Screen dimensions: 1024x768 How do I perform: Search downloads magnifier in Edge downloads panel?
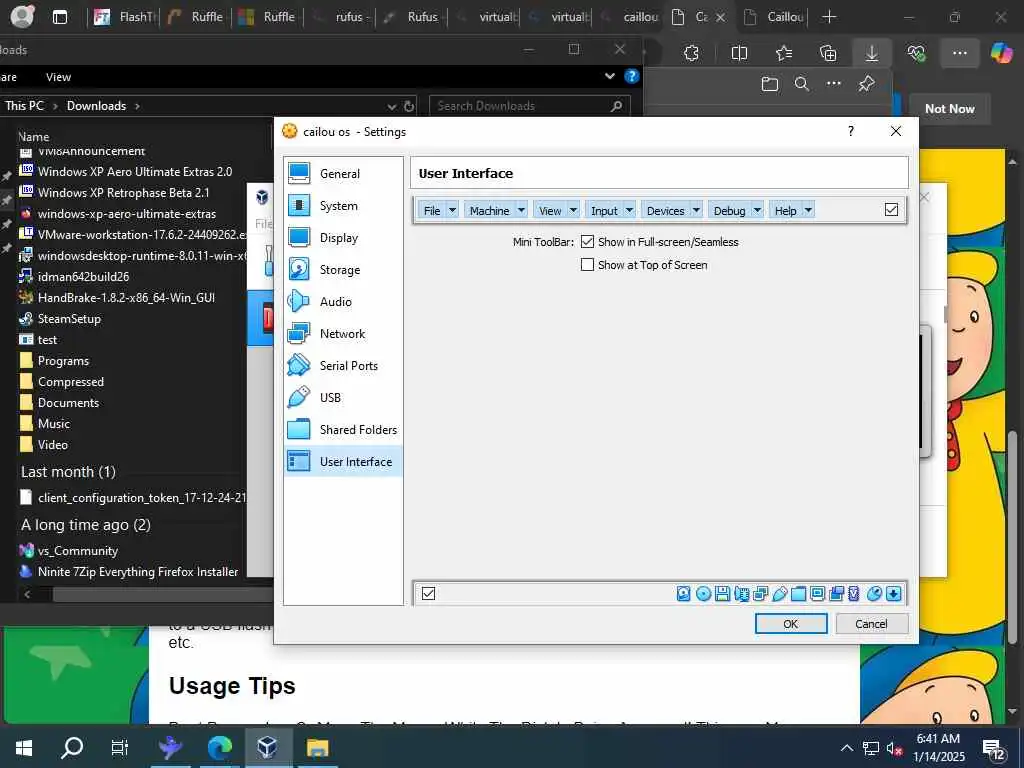pyautogui.click(x=801, y=84)
